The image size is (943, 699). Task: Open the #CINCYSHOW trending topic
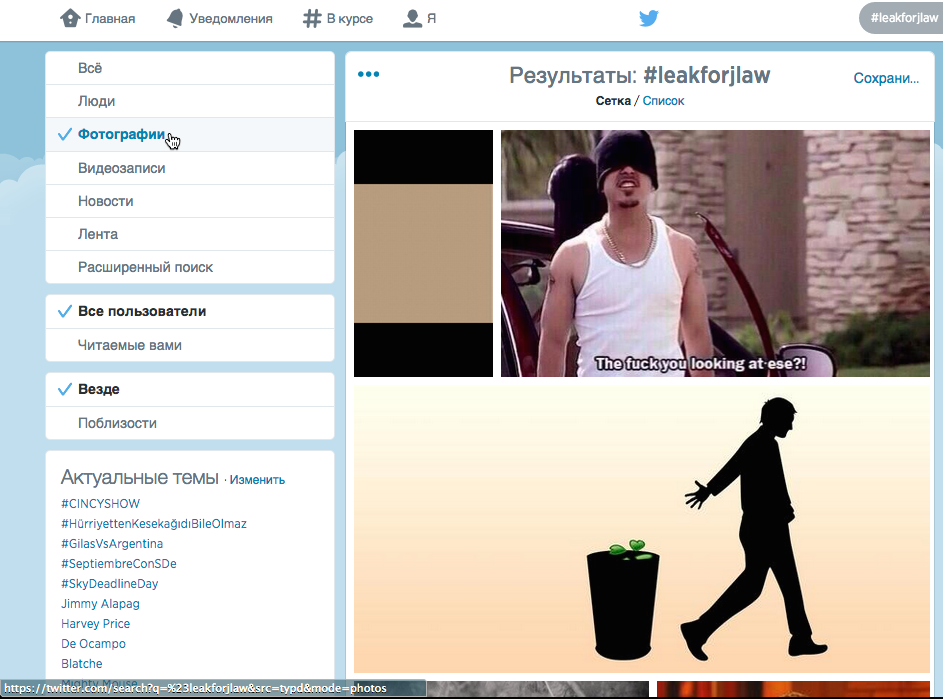click(x=100, y=504)
